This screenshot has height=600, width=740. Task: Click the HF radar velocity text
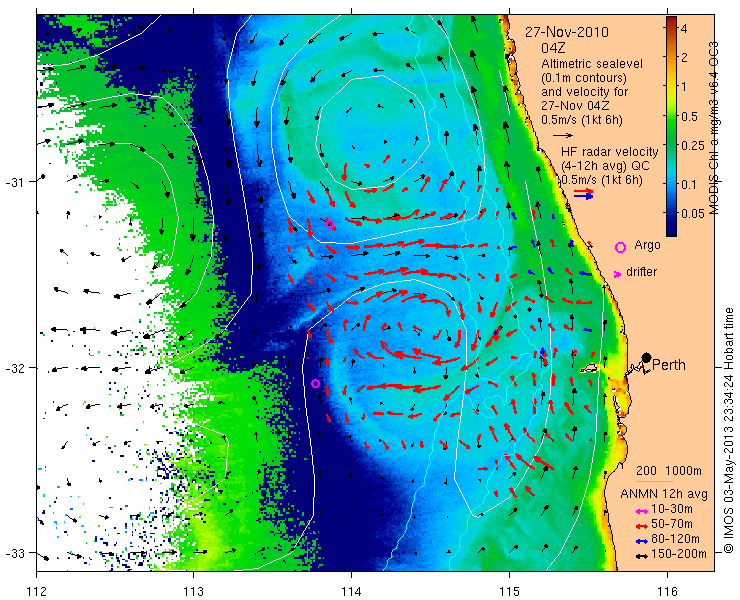click(609, 152)
